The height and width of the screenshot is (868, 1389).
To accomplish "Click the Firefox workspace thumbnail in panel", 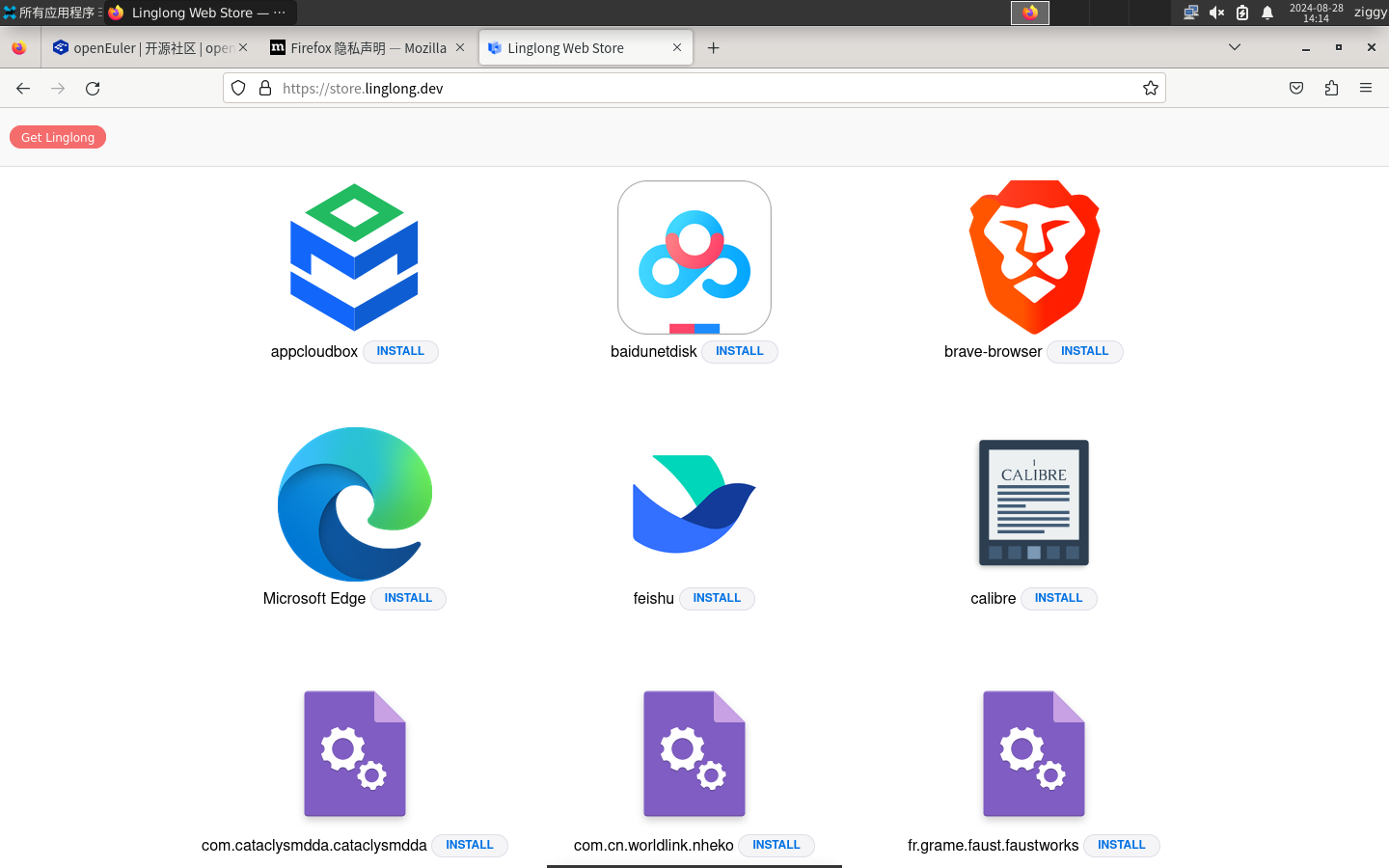I will coord(1030,13).
